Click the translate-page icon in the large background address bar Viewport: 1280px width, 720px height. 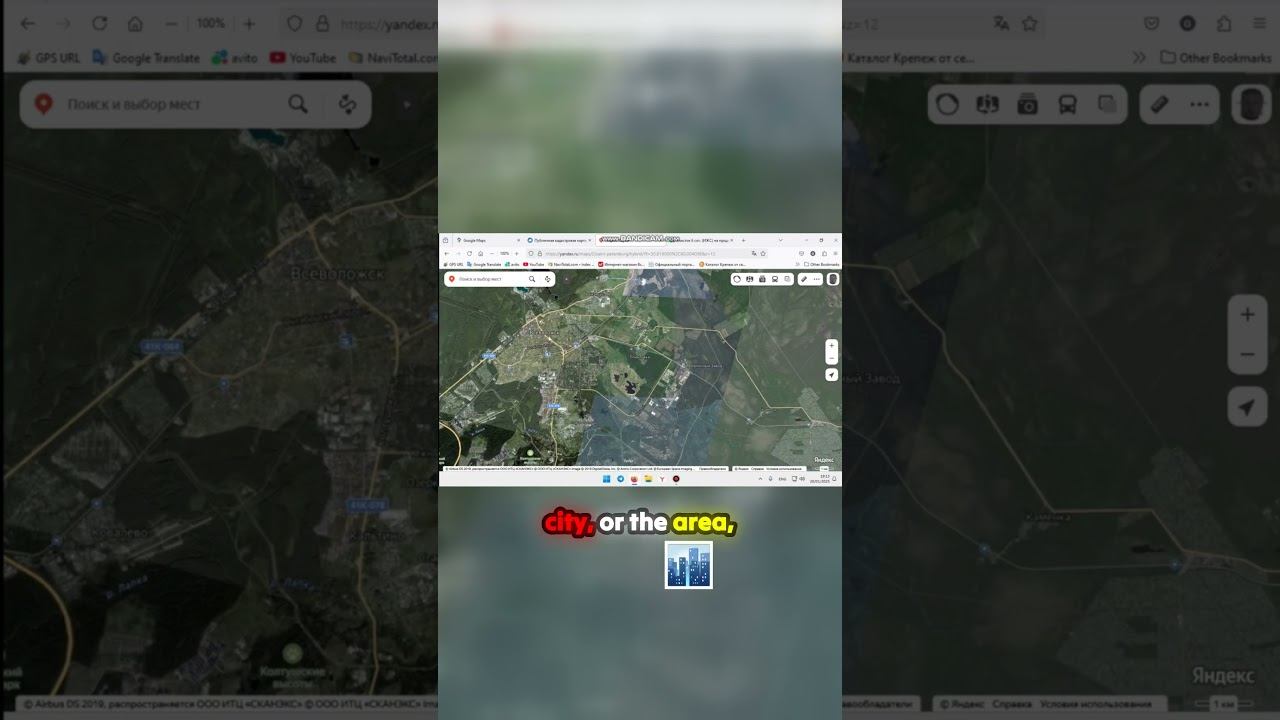[1001, 23]
